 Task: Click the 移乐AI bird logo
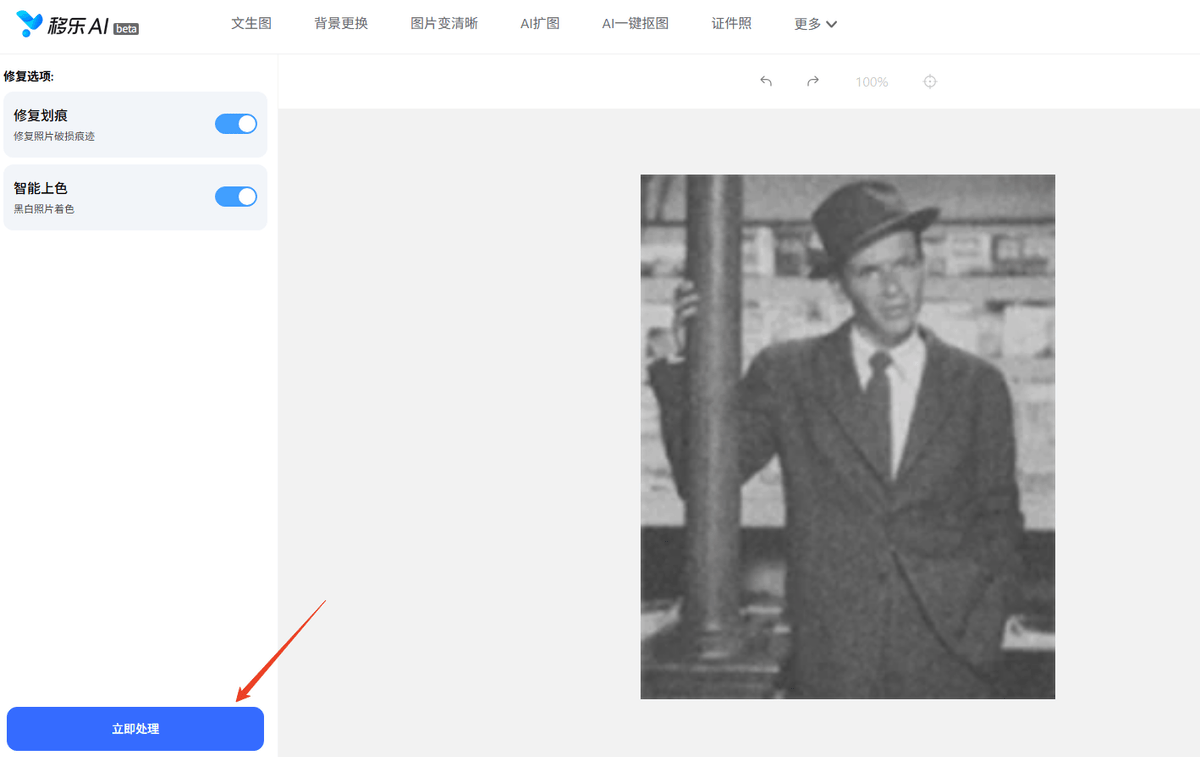tap(30, 24)
